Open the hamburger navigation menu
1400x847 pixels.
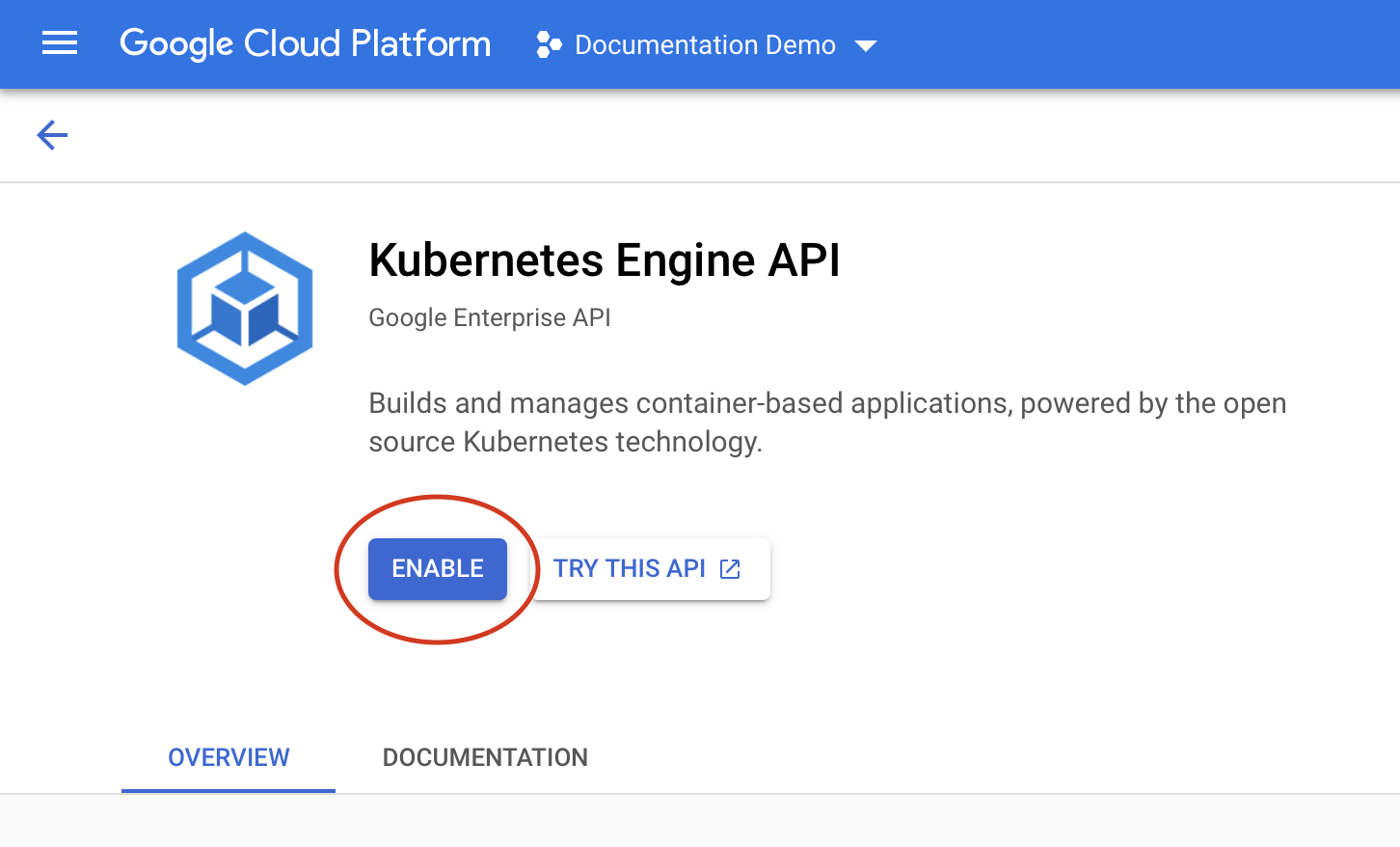60,43
